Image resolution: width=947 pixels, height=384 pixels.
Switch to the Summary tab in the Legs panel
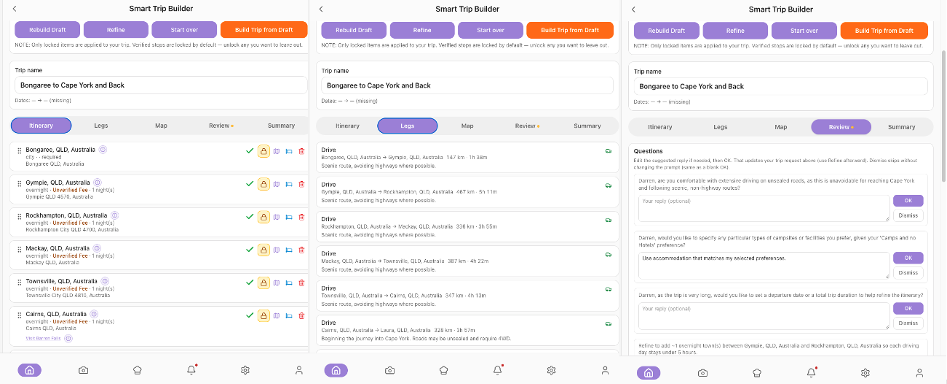(x=587, y=126)
